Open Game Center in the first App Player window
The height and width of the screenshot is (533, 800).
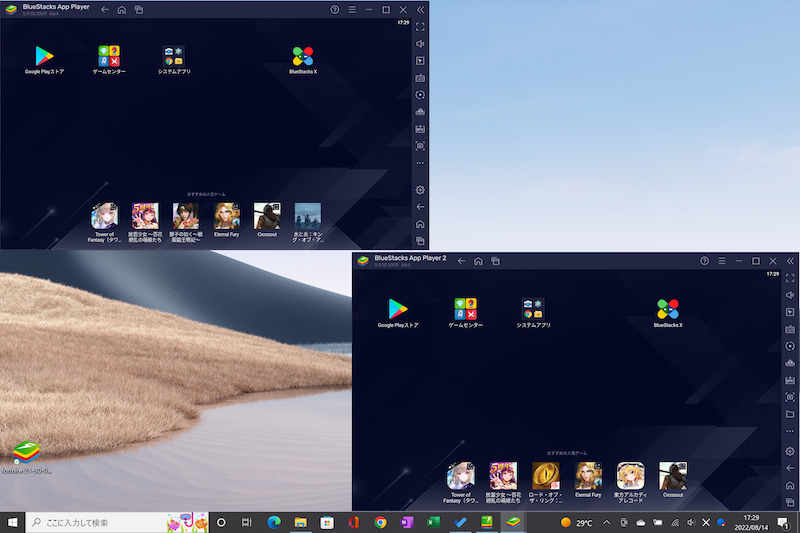click(x=109, y=56)
